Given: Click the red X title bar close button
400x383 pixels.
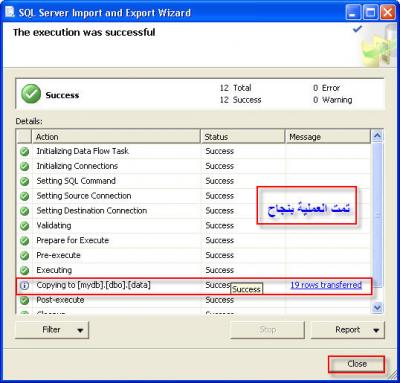Looking at the screenshot, I should 388,13.
